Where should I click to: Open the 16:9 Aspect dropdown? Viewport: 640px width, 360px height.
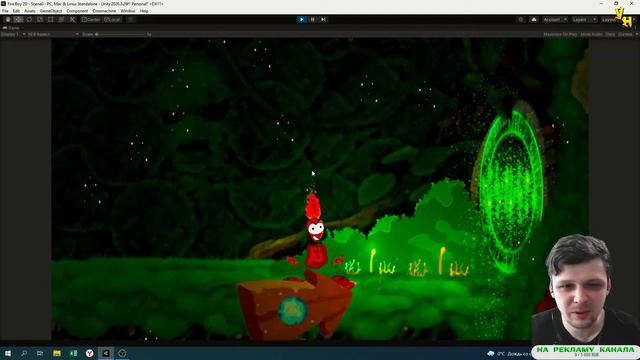click(53, 34)
